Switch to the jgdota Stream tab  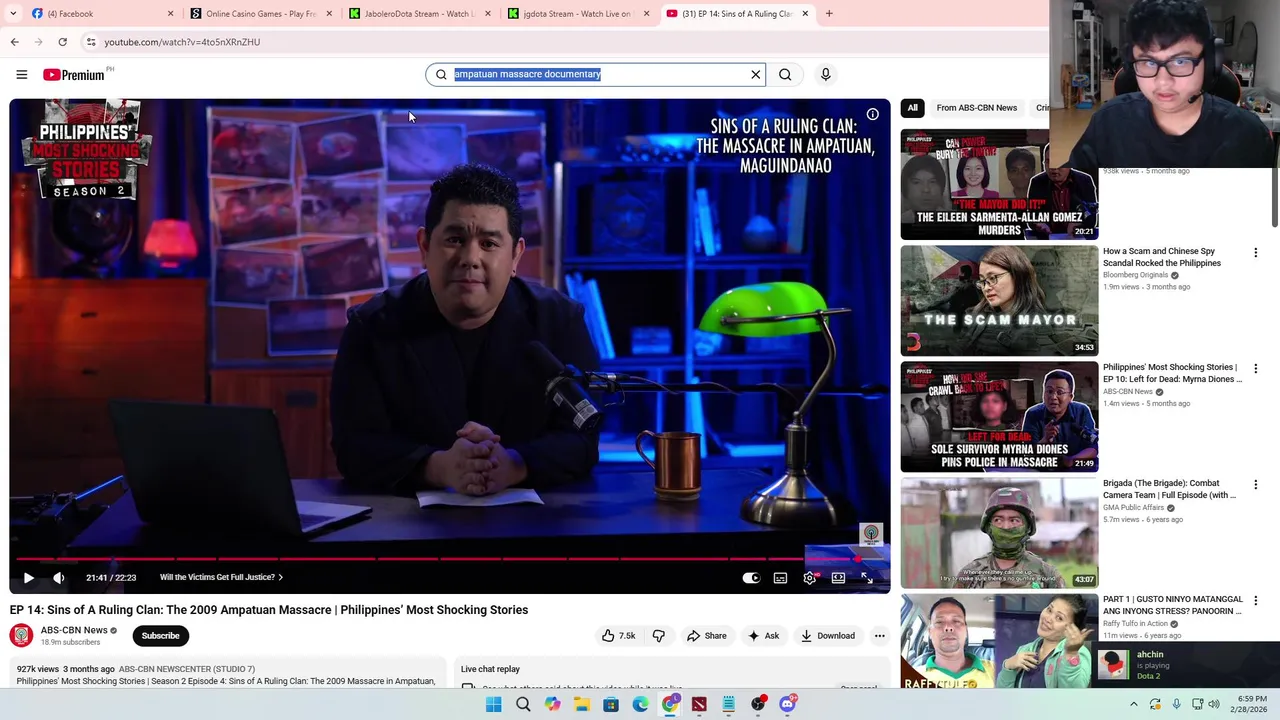(578, 14)
